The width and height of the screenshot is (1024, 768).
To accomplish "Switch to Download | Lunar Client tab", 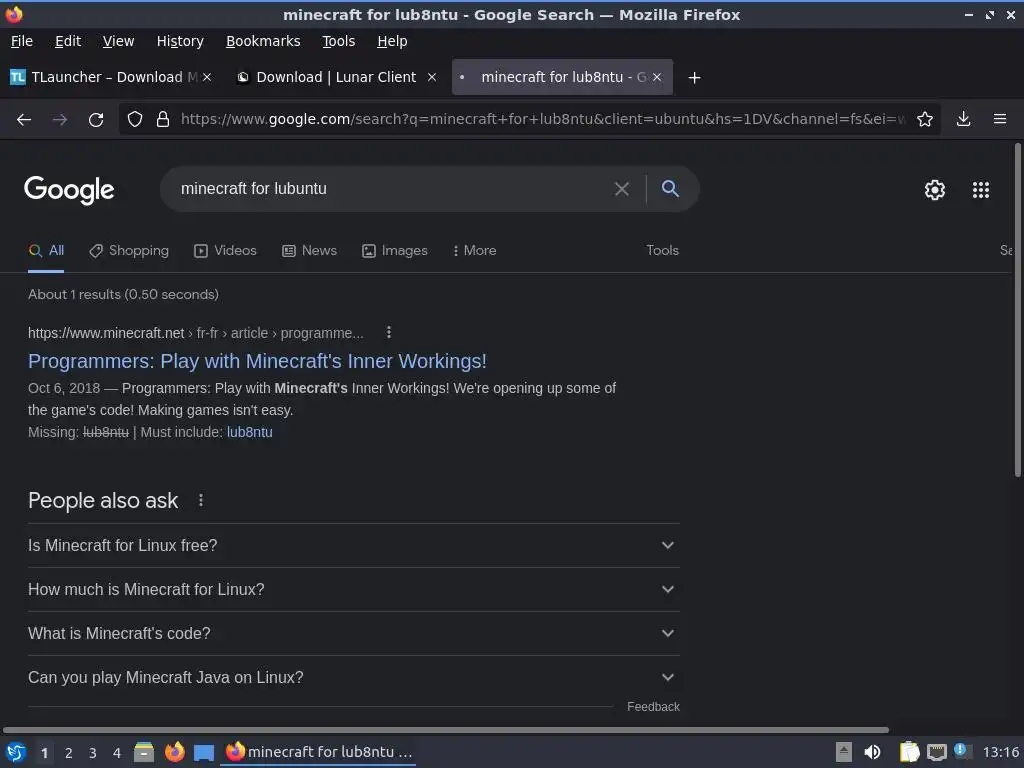I will (x=336, y=77).
